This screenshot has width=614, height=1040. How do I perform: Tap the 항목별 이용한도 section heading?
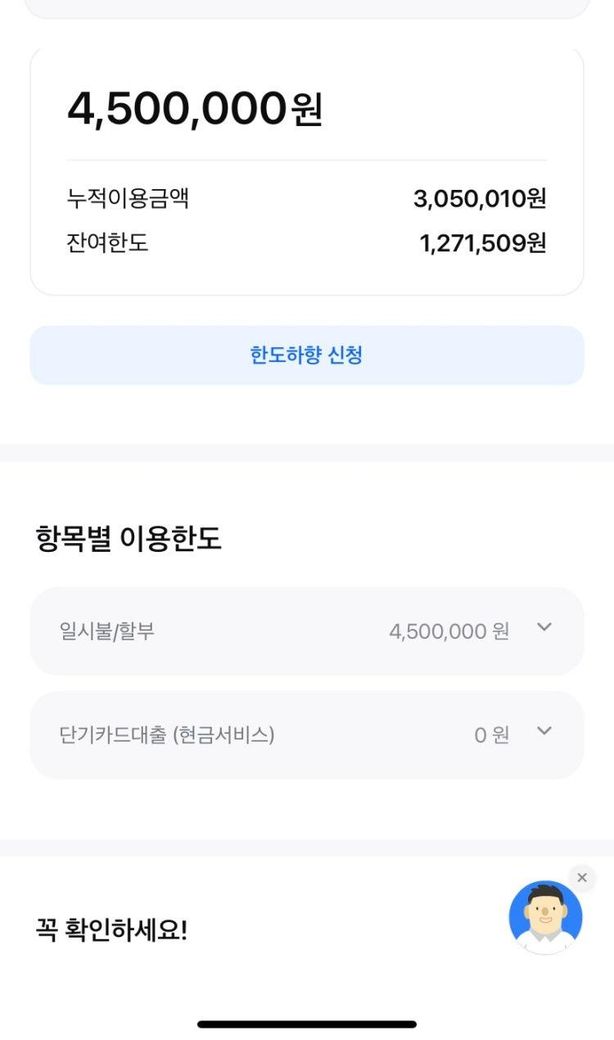[x=128, y=539]
